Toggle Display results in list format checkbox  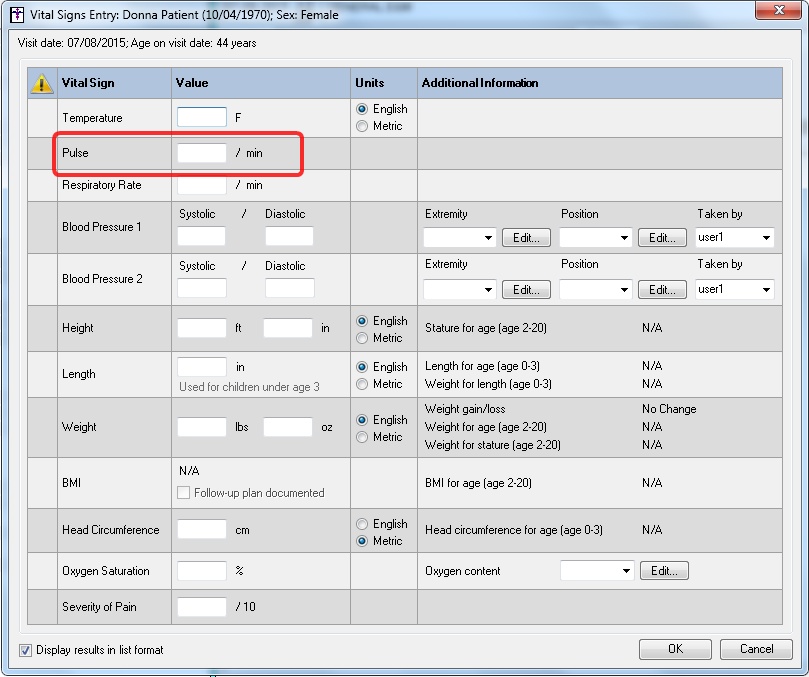click(x=26, y=650)
